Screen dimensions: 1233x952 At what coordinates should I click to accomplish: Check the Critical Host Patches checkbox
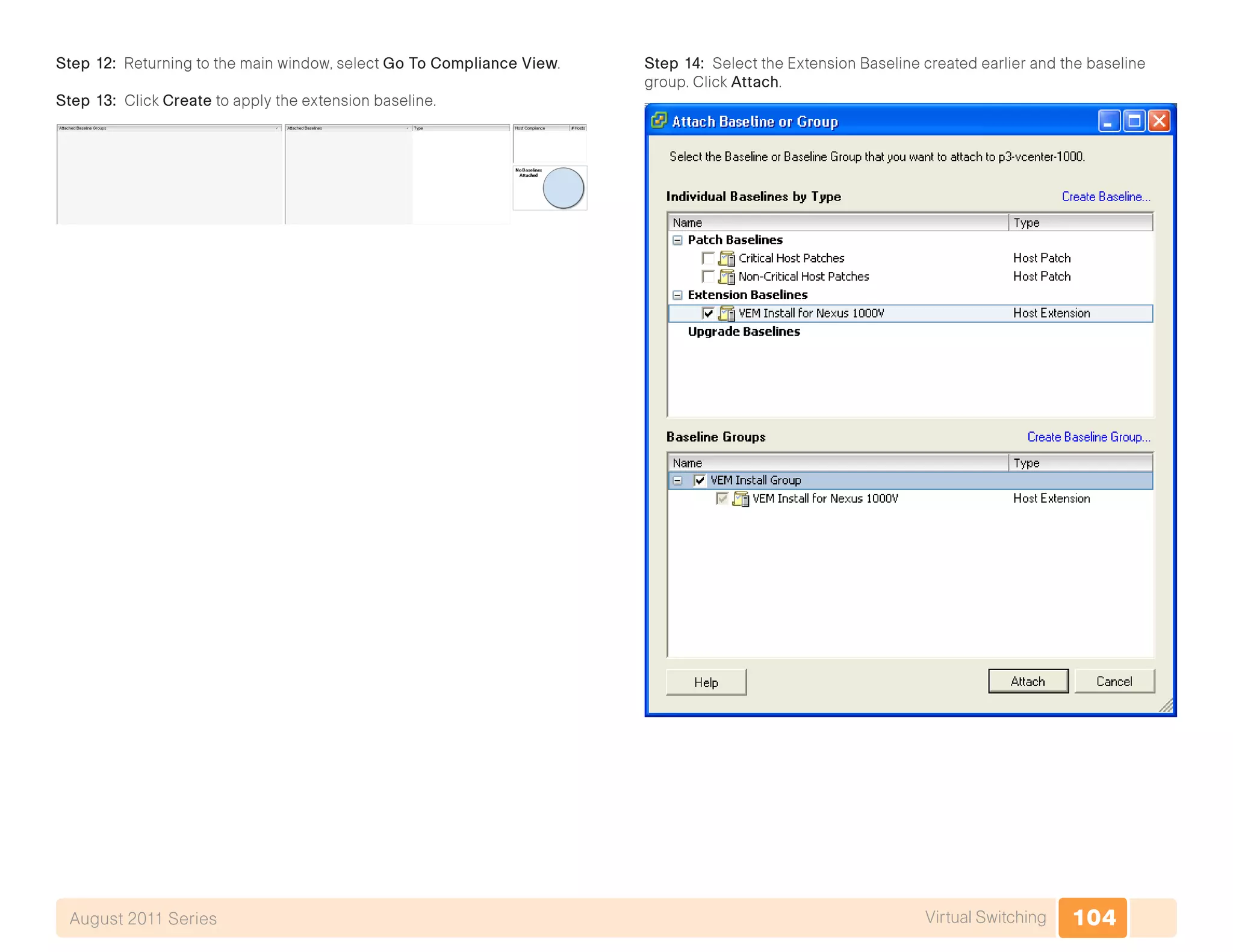708,258
